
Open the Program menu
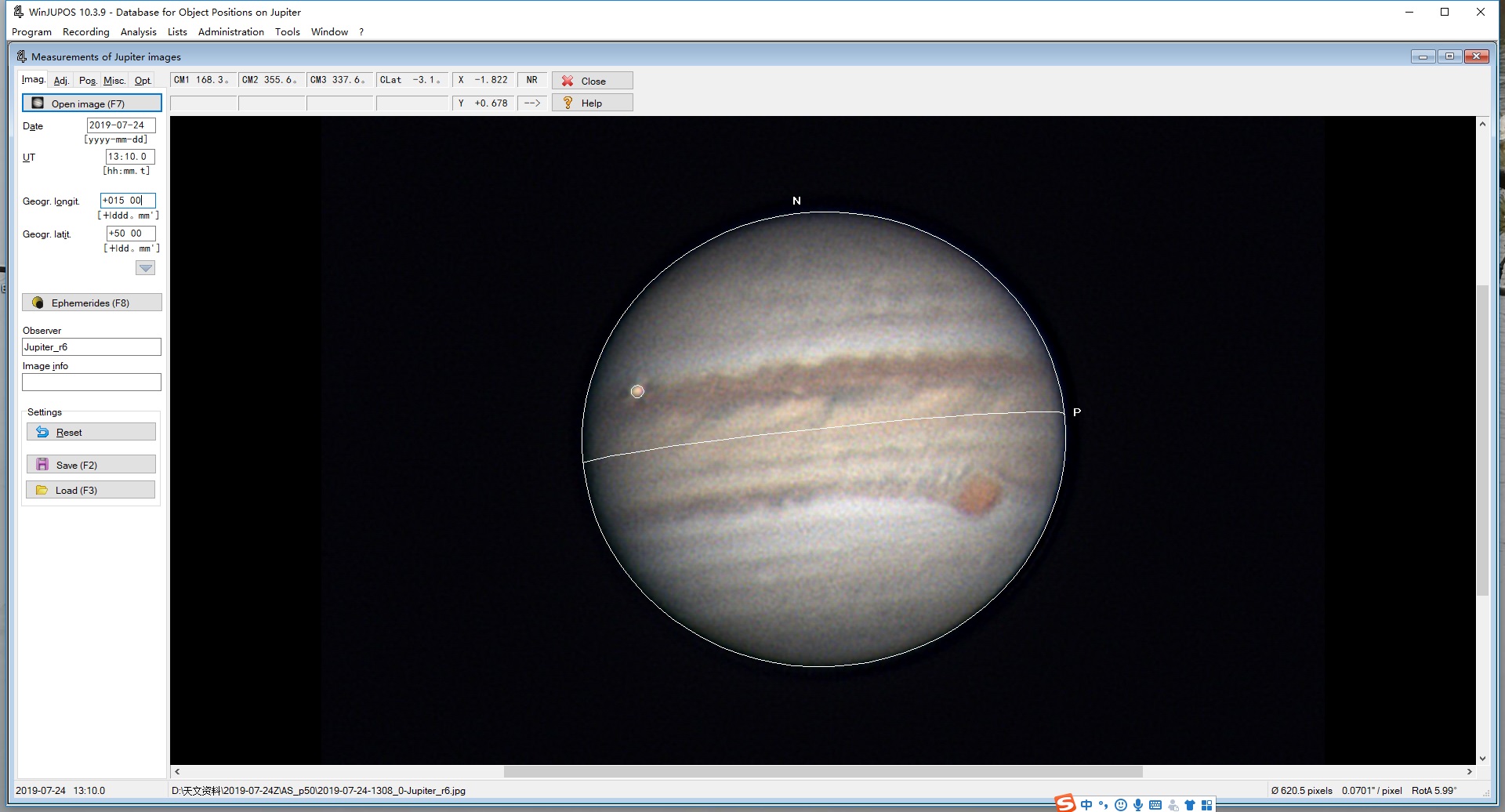tap(31, 32)
